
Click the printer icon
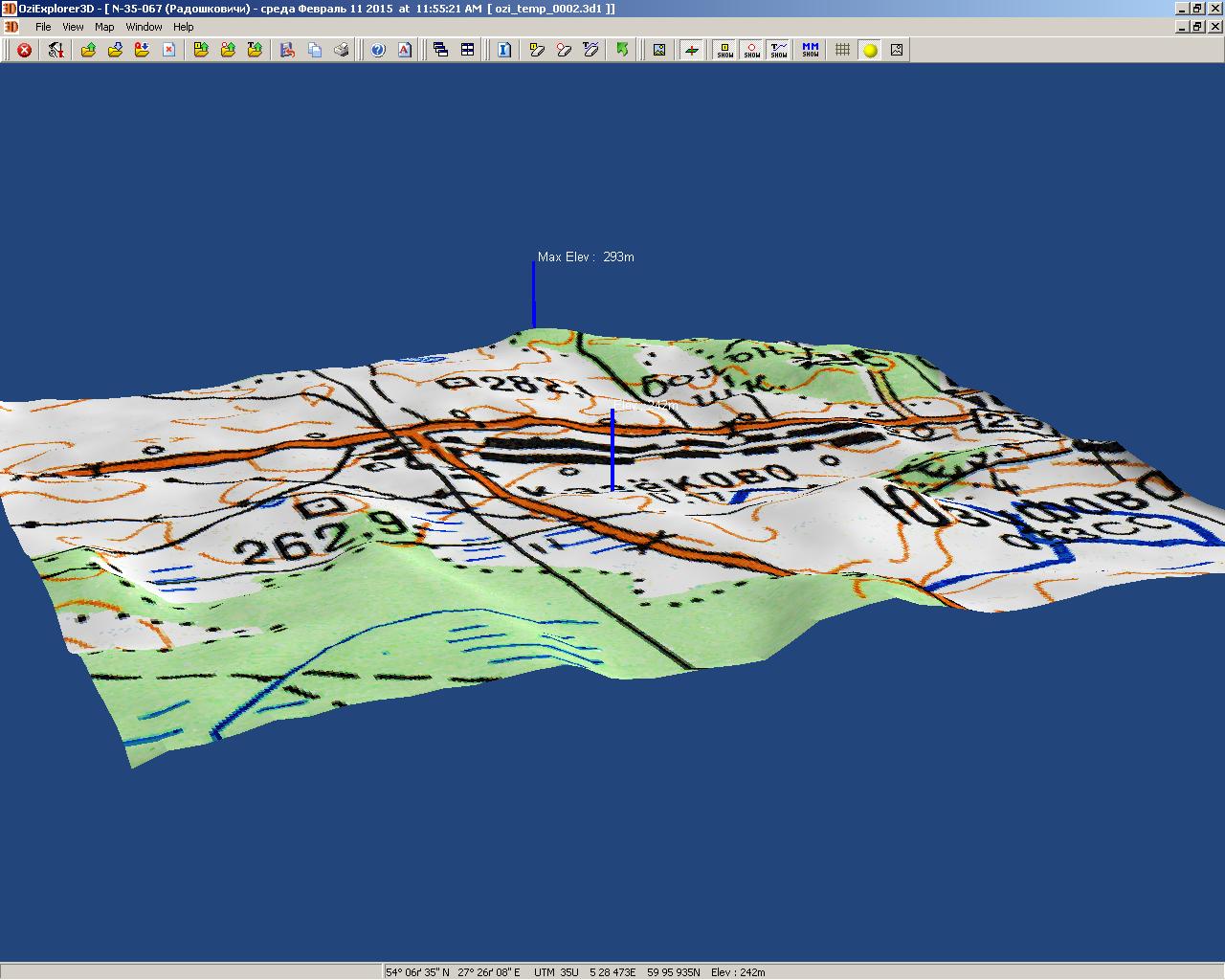pos(342,50)
